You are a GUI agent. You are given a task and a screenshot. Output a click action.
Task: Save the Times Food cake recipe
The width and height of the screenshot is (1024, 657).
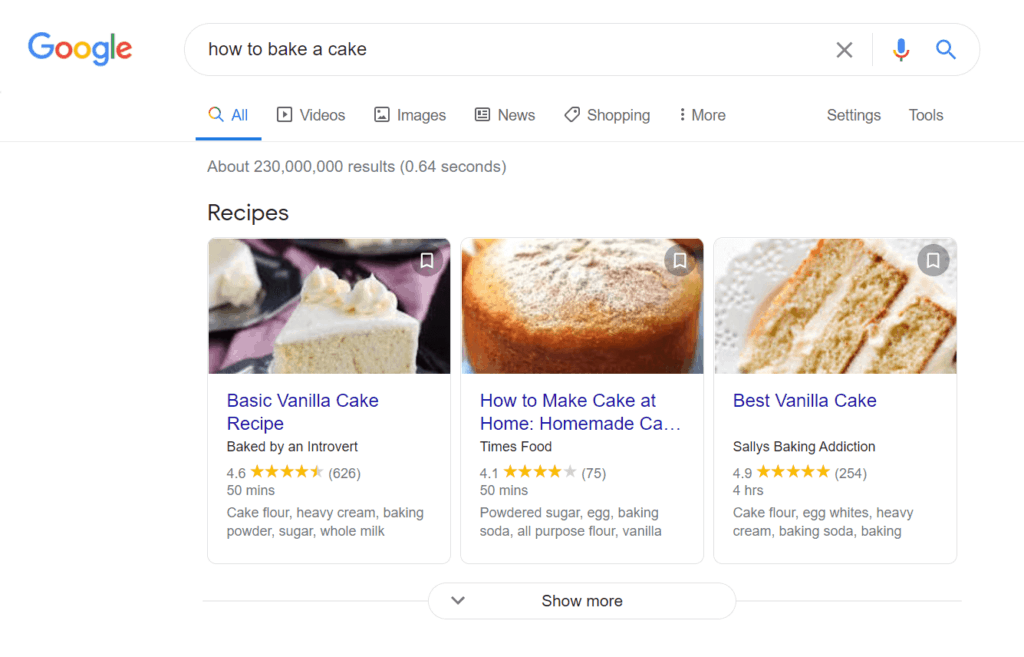680,261
